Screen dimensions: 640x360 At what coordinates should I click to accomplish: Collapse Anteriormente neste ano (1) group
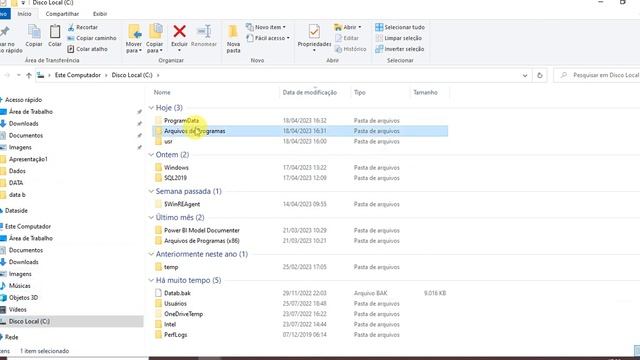click(151, 254)
